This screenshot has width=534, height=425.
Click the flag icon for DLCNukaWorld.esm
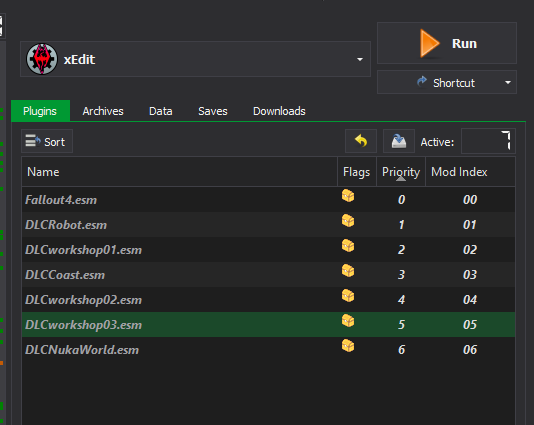tap(348, 346)
